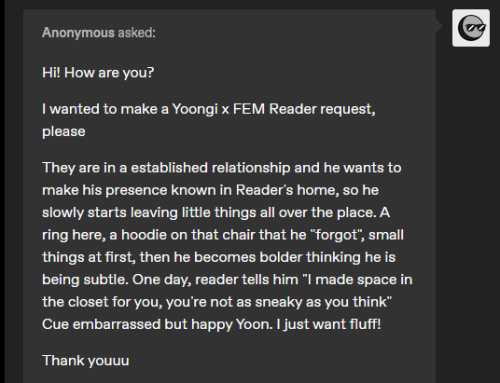Click the ask bubble pointer beside avatar
The height and width of the screenshot is (383, 500).
pos(439,26)
